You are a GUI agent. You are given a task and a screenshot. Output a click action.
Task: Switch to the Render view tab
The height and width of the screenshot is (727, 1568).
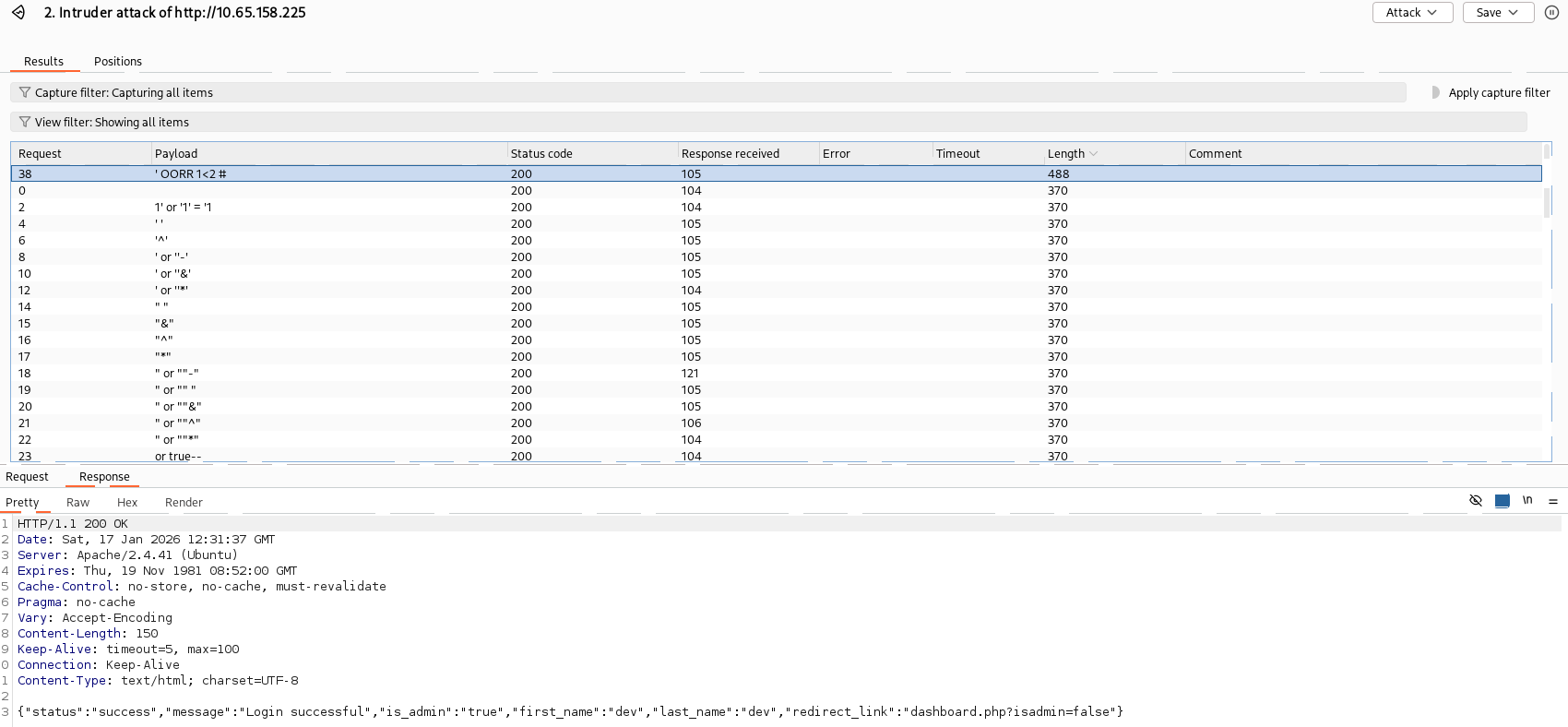(184, 502)
